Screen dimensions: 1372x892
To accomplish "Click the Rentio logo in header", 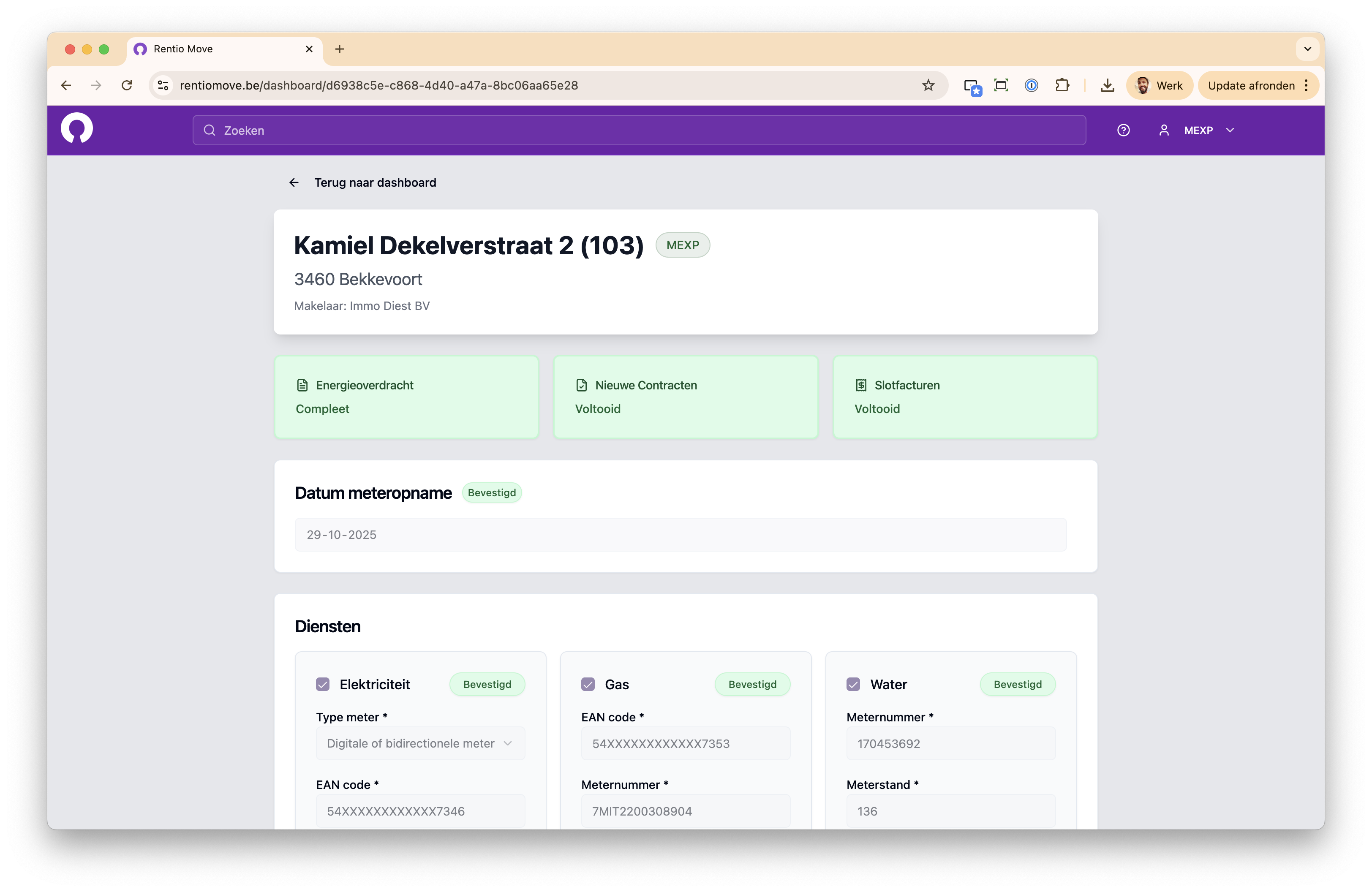I will click(x=77, y=128).
